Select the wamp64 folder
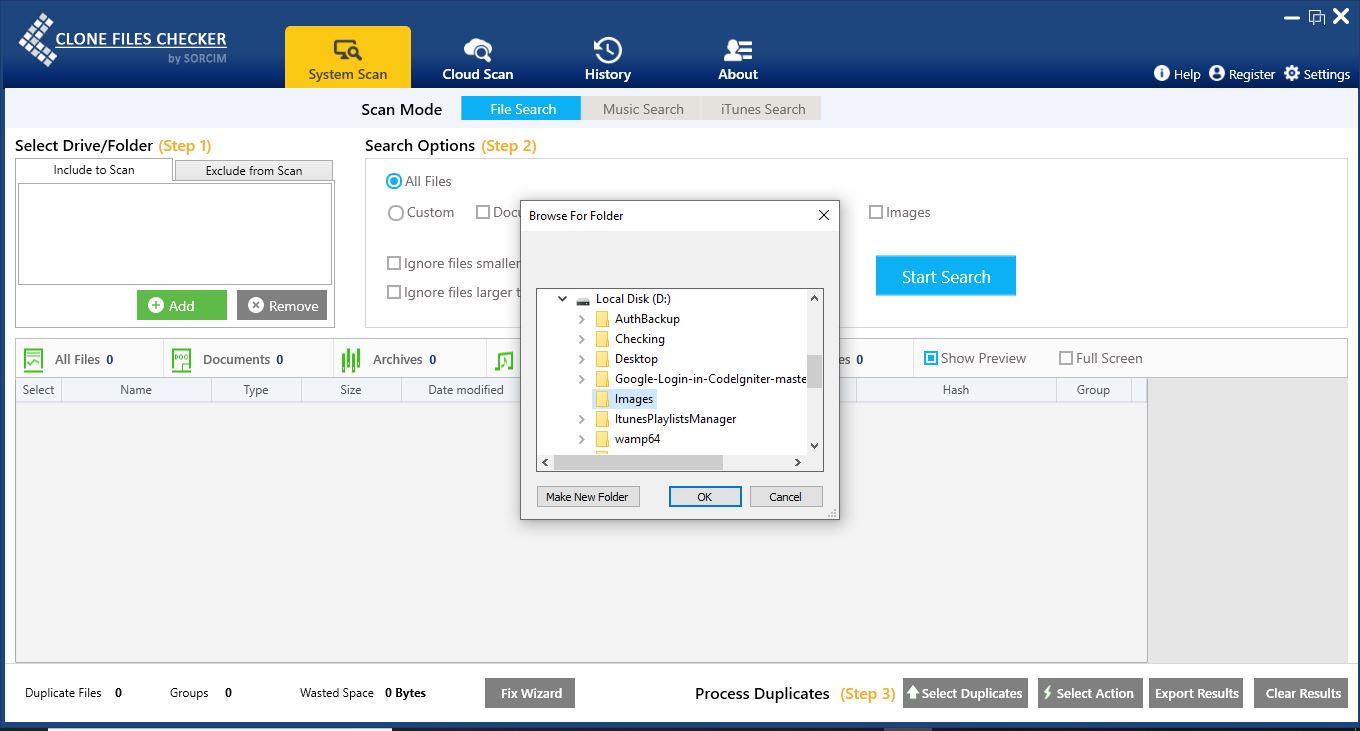Image resolution: width=1360 pixels, height=731 pixels. click(x=637, y=439)
